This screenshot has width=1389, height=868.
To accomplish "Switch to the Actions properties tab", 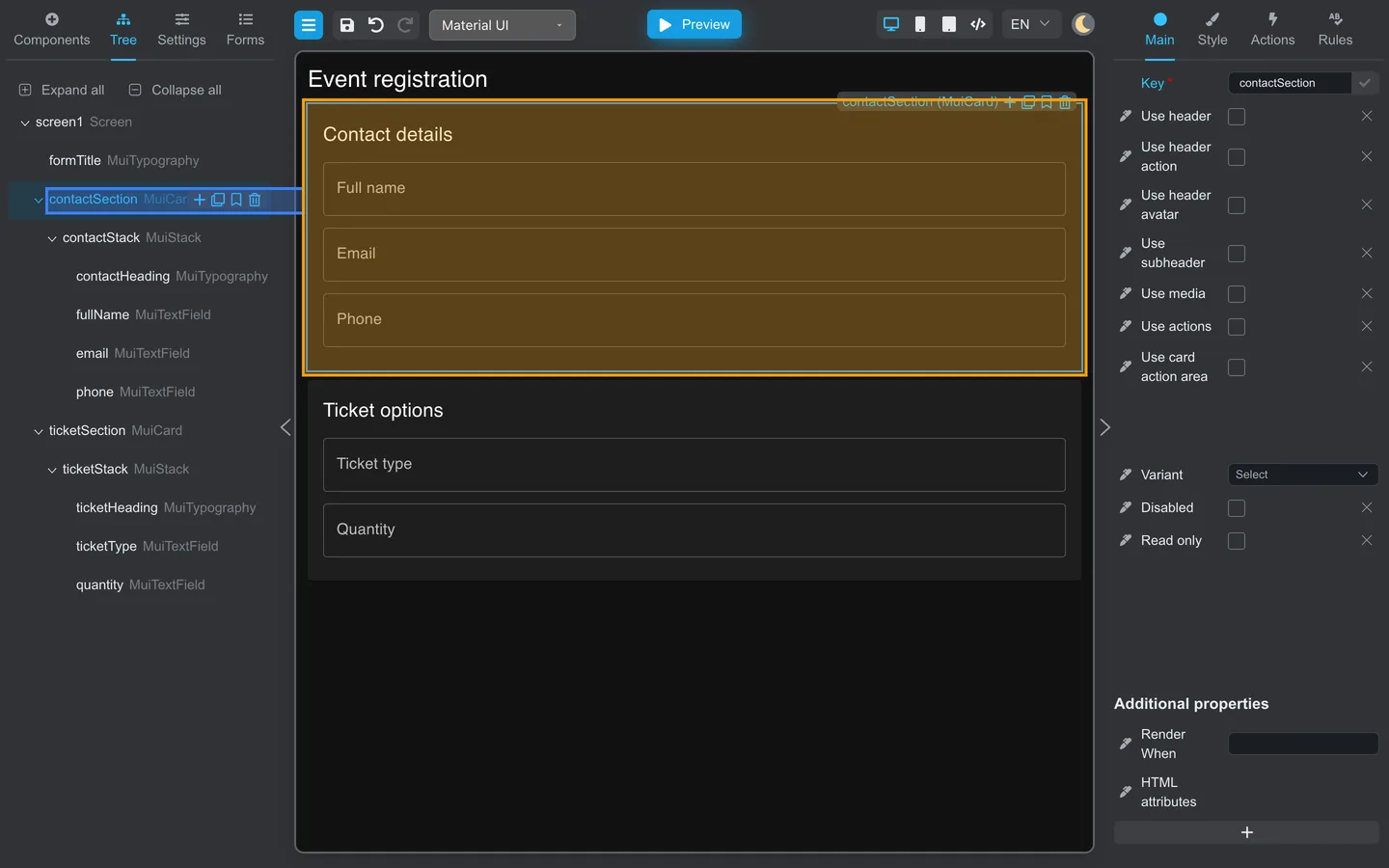I will coord(1272,30).
